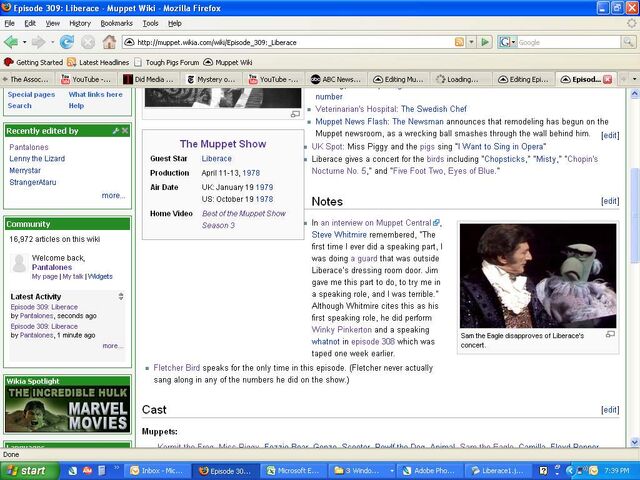Open Best of the Muppet Show link
The image size is (640, 480).
click(x=244, y=213)
